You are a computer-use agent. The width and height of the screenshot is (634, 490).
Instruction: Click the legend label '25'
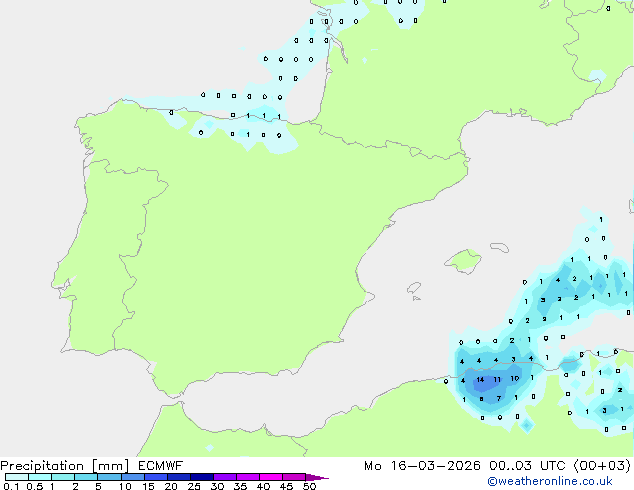[x=194, y=486]
